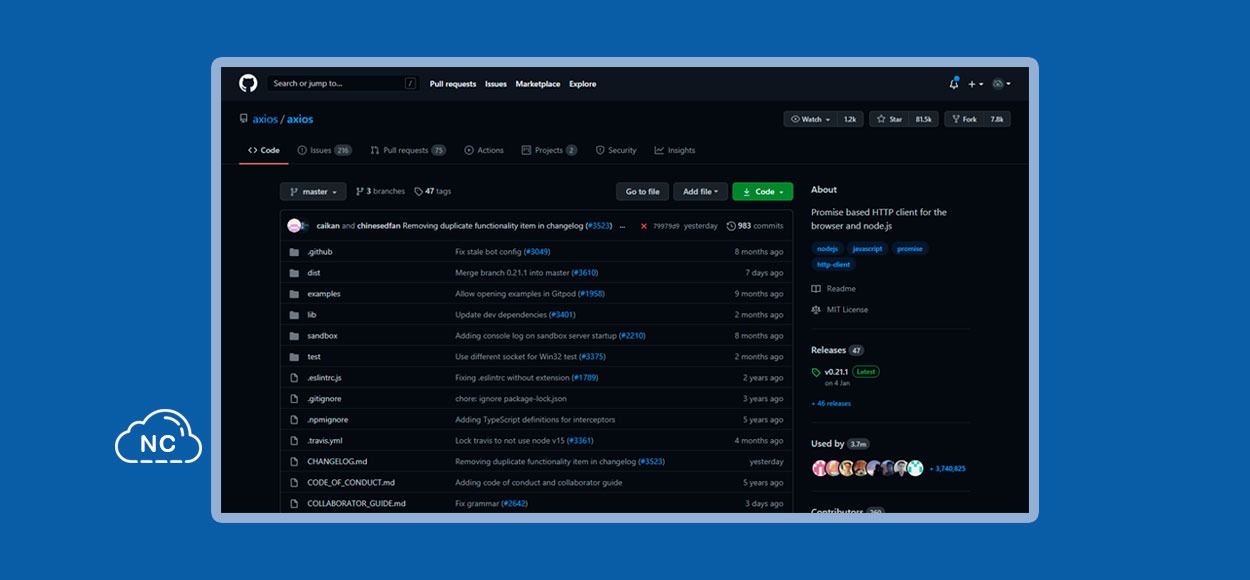Click the commit author avatar next to caikan

pos(294,226)
